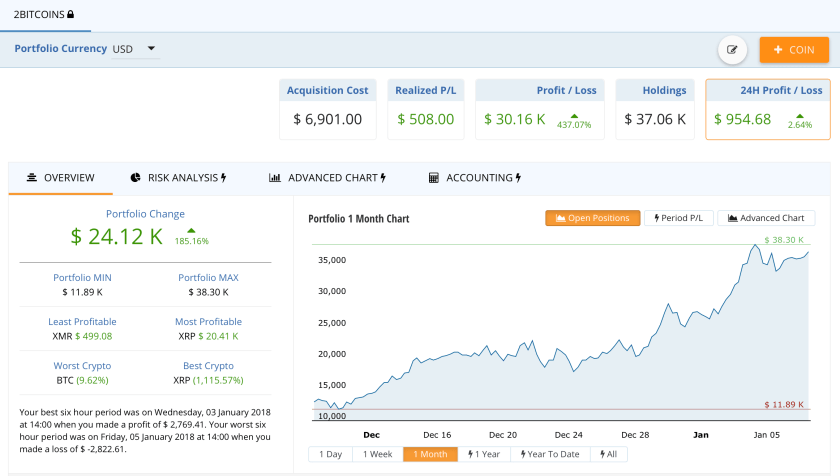
Task: Click the 24H Profit / Loss card
Action: click(767, 110)
